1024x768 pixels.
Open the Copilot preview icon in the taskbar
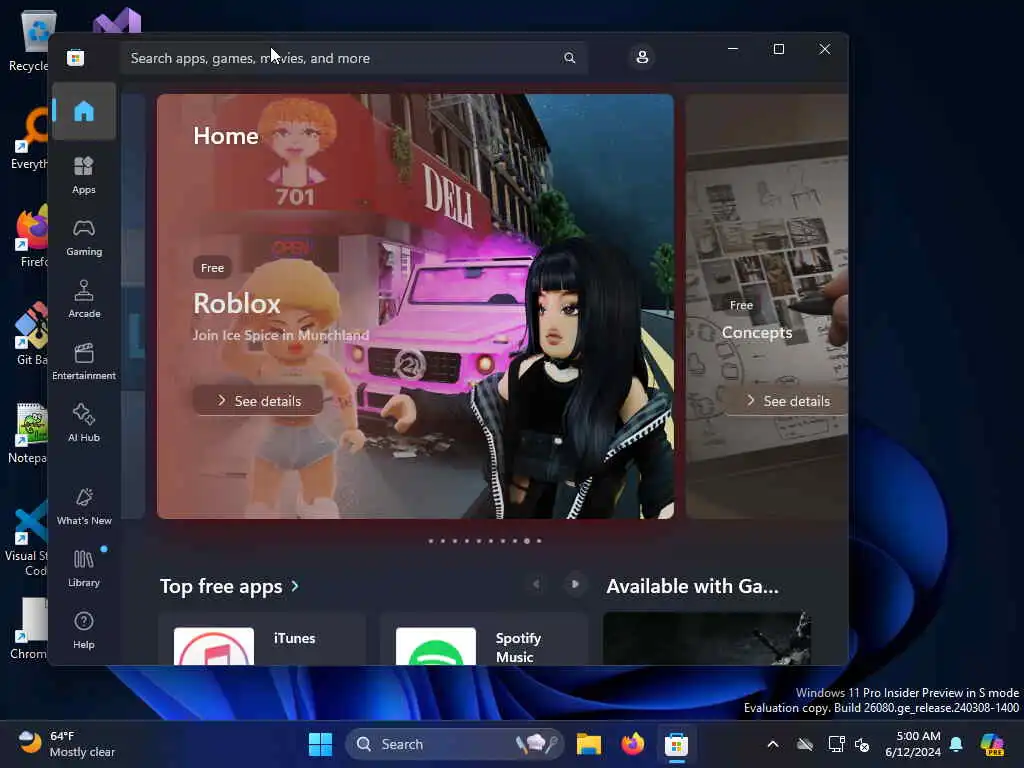pos(992,744)
